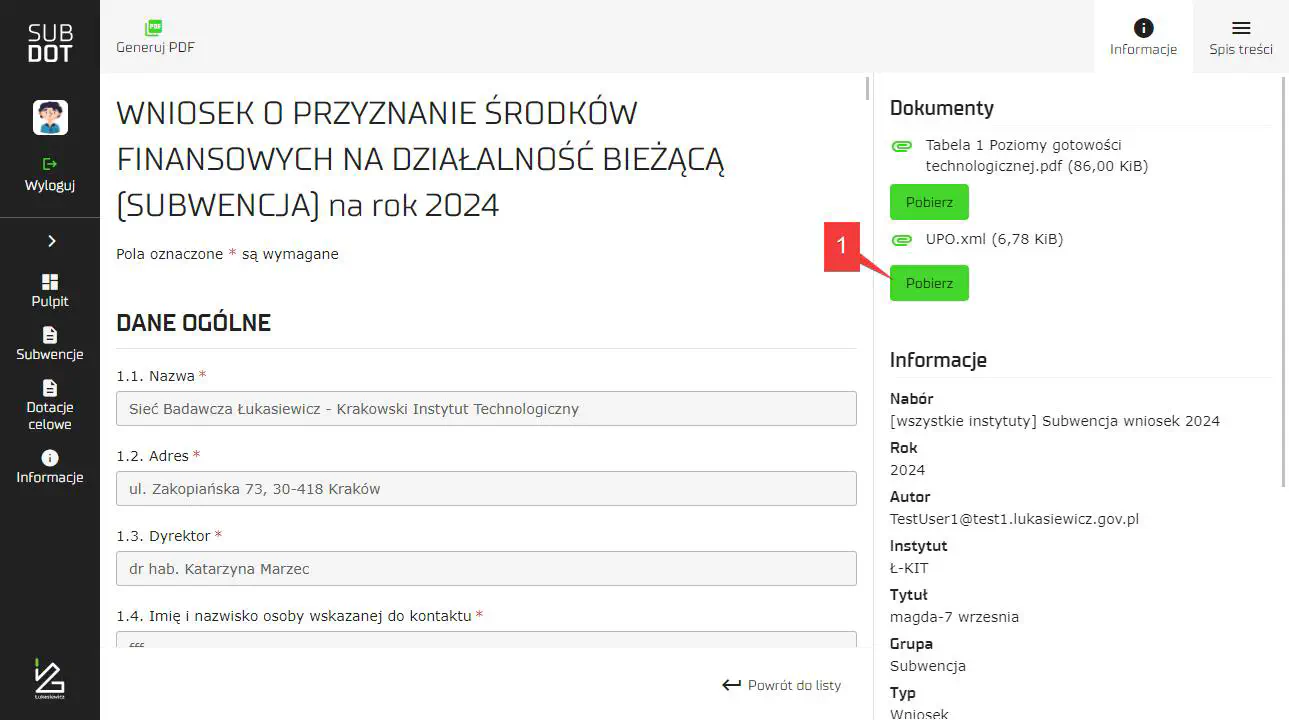Download the UPO.xml file

[929, 283]
